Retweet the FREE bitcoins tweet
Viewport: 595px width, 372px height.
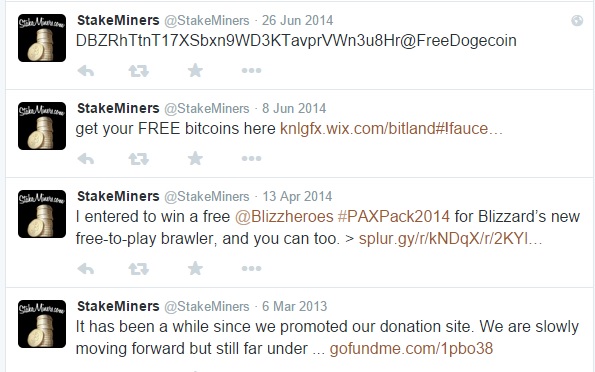pyautogui.click(x=139, y=159)
